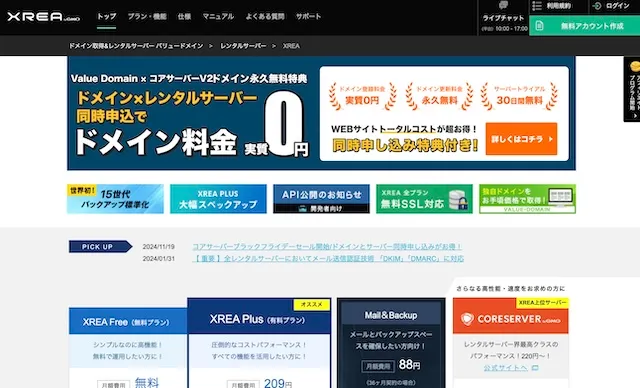Screen dimensions: 640x388
Task: Click the orange 詳しくはコチラ button
Action: pyautogui.click(x=521, y=139)
